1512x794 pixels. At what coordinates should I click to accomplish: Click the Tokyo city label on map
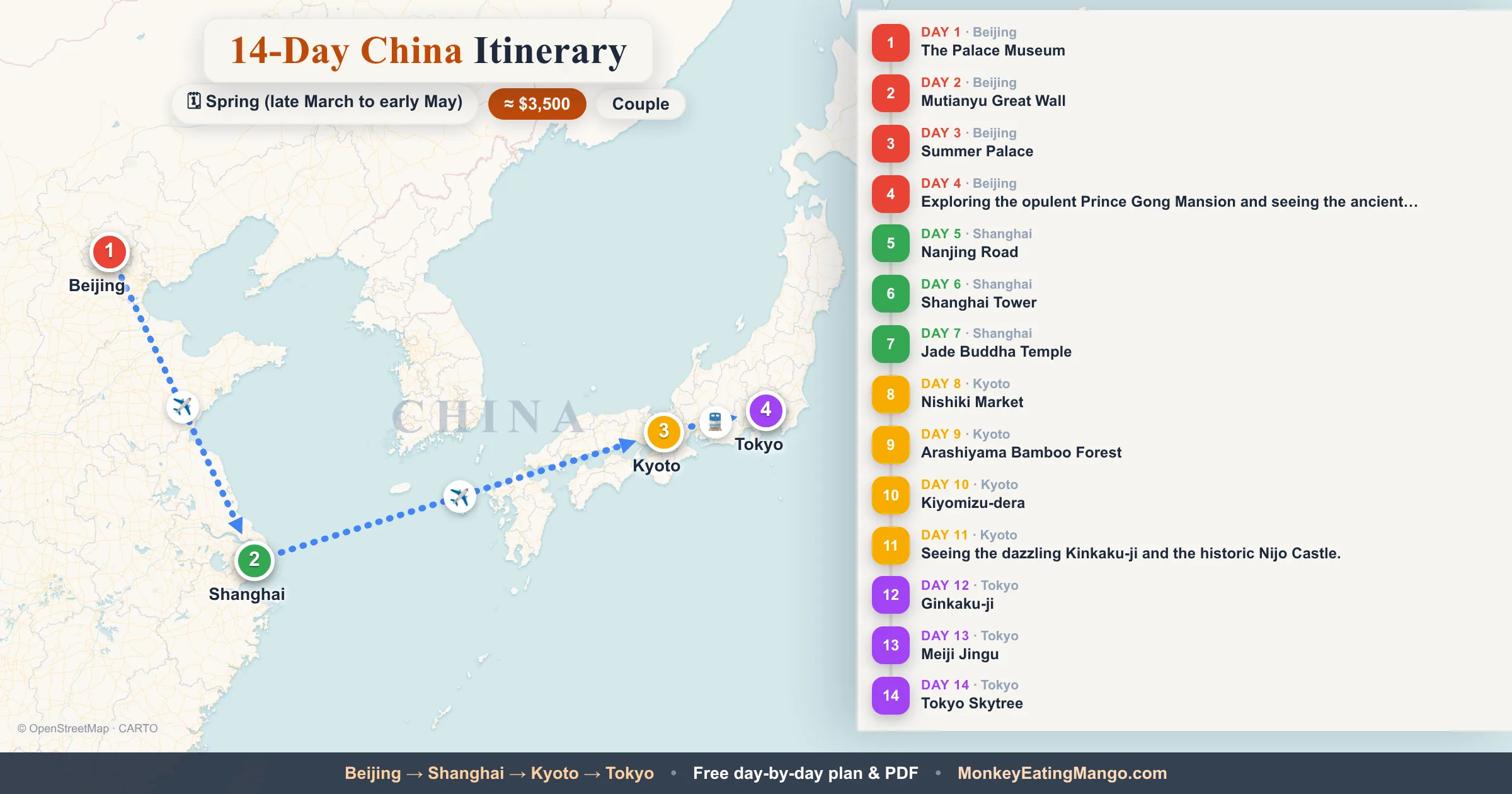[759, 444]
